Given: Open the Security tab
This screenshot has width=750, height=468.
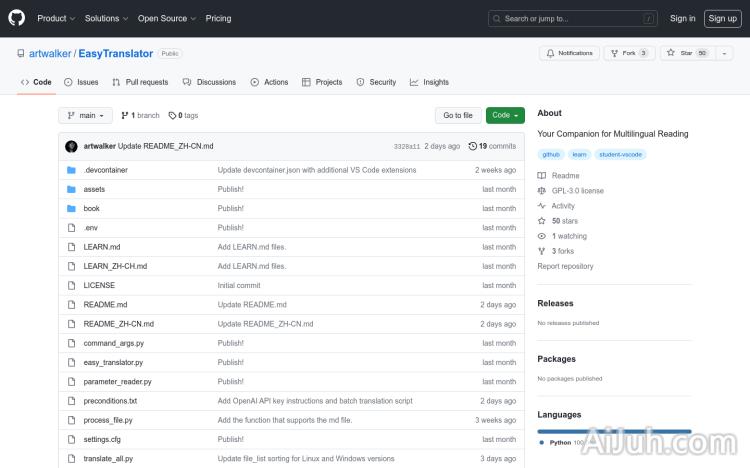Looking at the screenshot, I should [x=376, y=82].
